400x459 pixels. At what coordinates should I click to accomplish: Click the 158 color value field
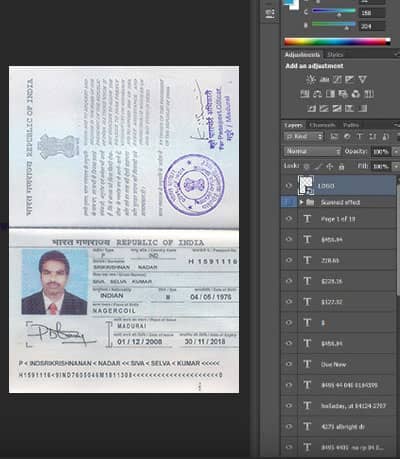(x=372, y=13)
